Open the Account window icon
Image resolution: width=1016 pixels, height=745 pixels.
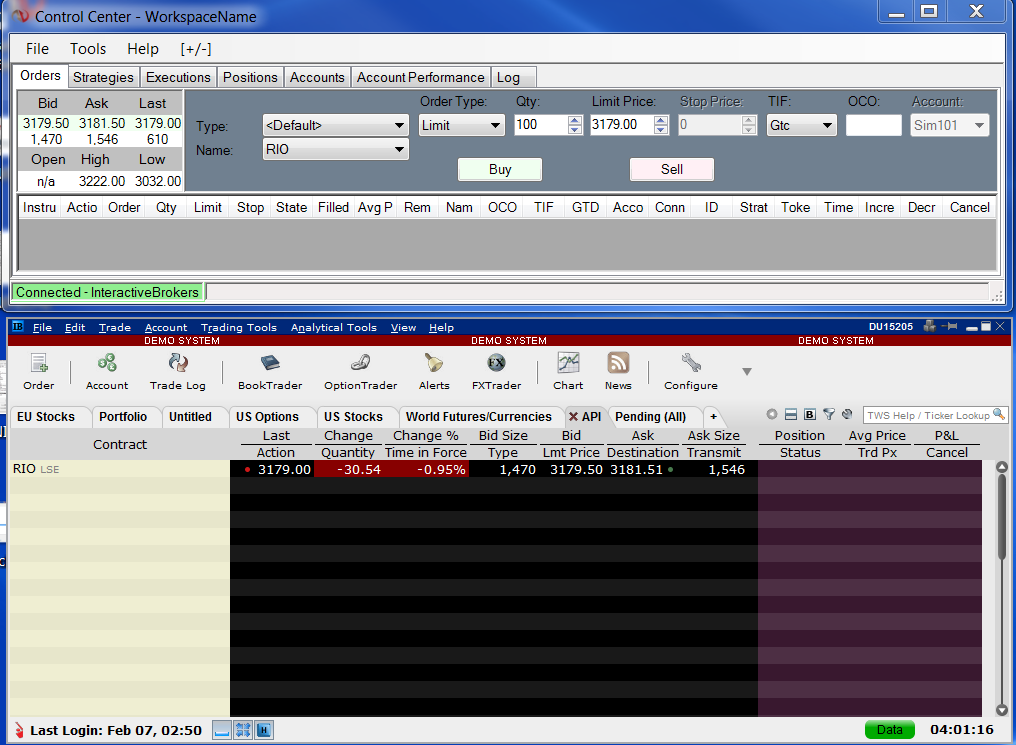(x=107, y=371)
